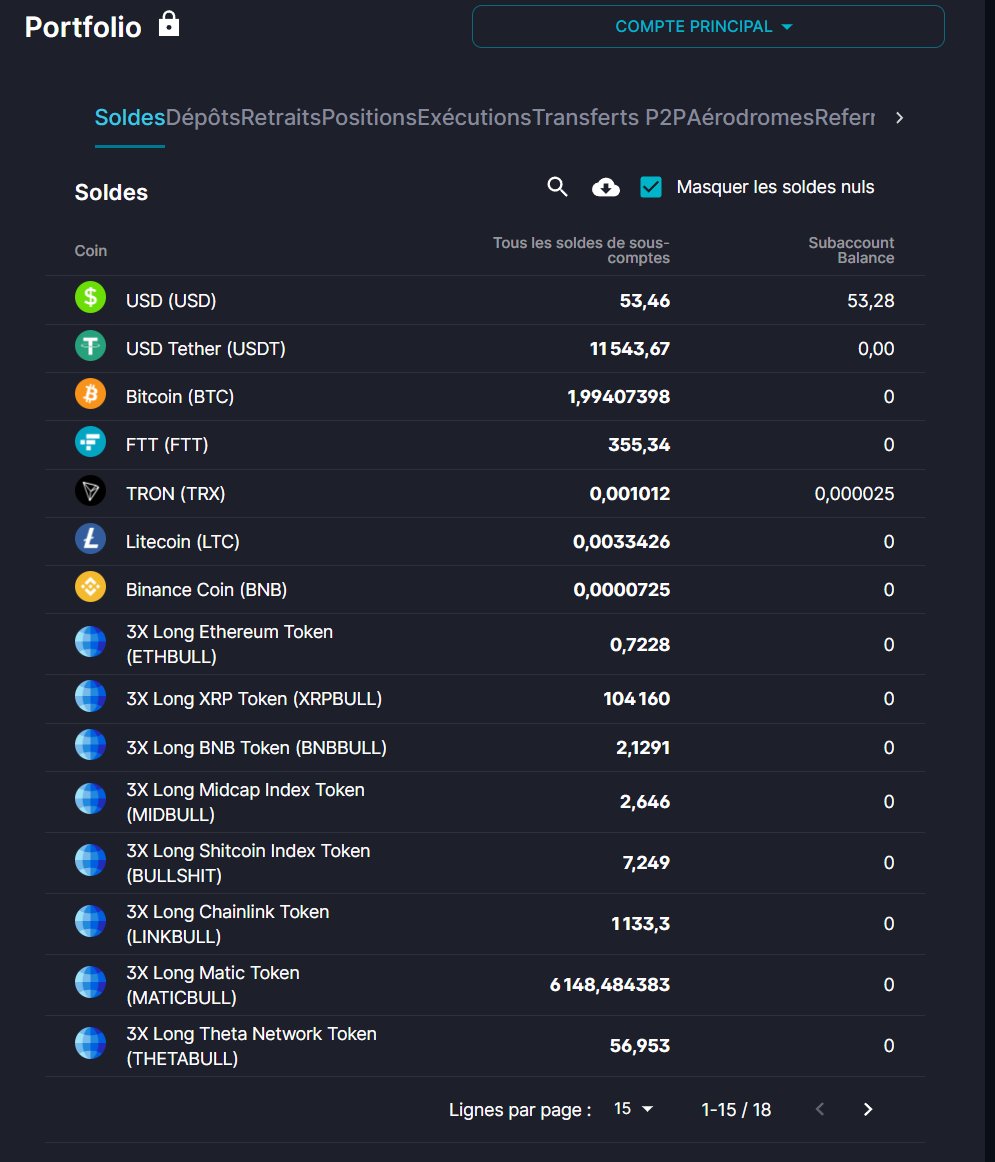Click the Litecoin coin icon
Image resolution: width=995 pixels, height=1162 pixels.
[x=90, y=539]
